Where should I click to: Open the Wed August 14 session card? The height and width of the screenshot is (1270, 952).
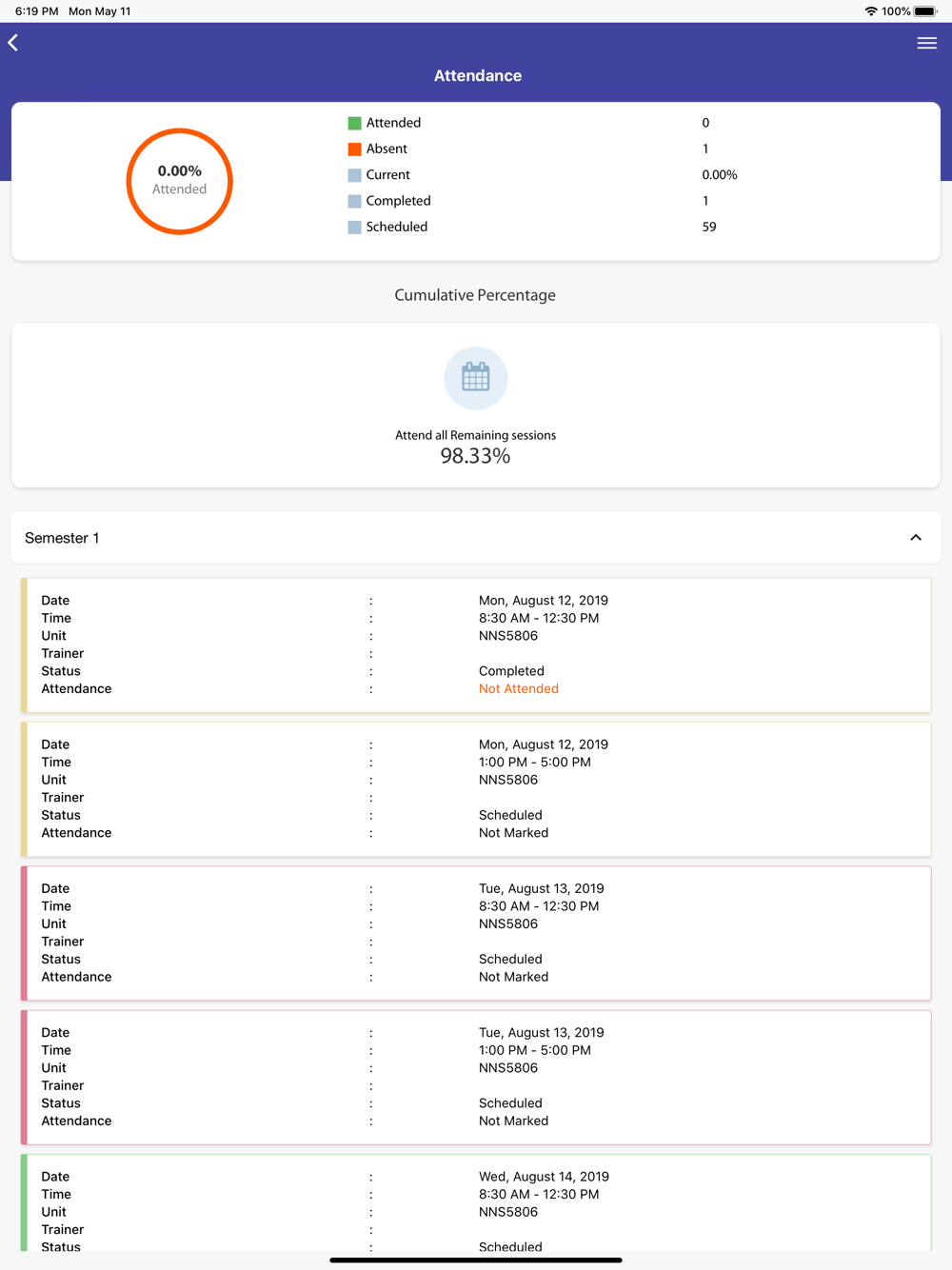(x=476, y=1203)
